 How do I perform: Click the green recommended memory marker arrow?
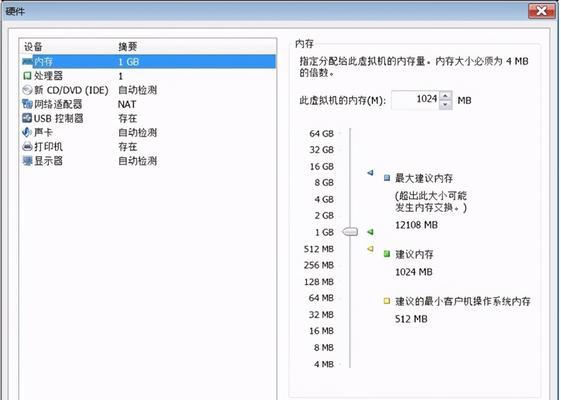pos(370,232)
